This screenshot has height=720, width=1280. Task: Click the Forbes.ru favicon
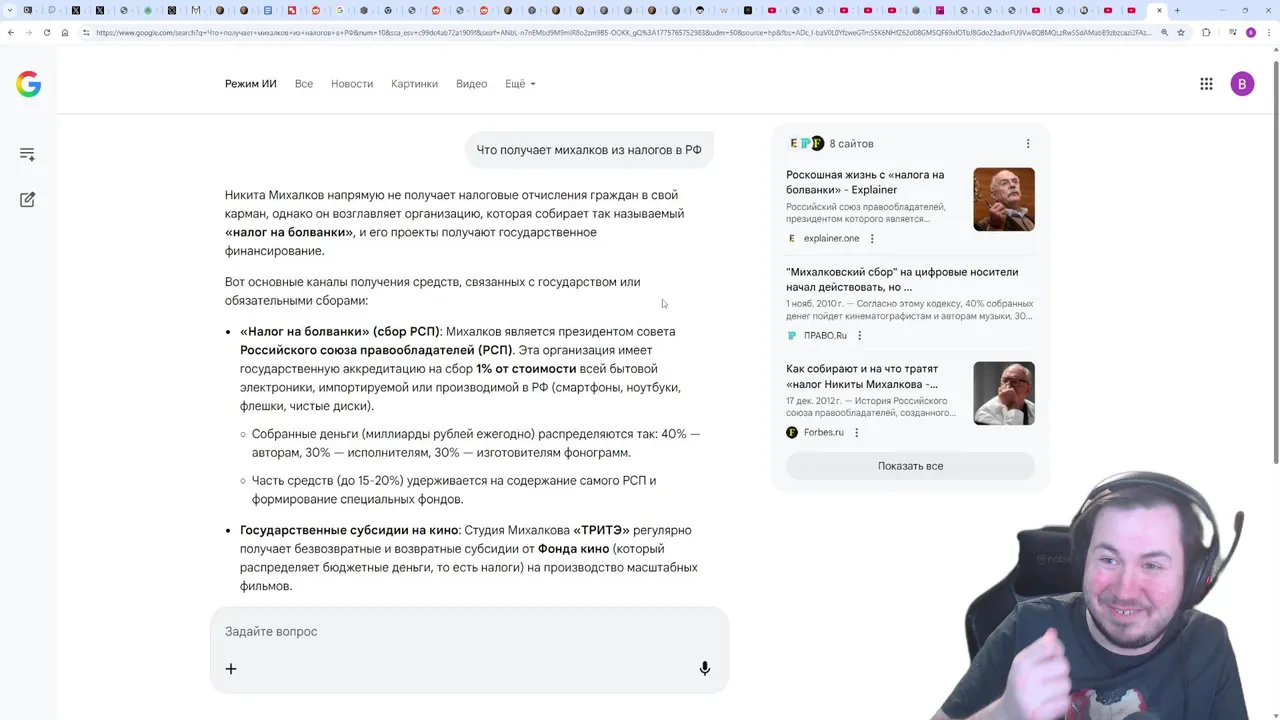(x=792, y=433)
